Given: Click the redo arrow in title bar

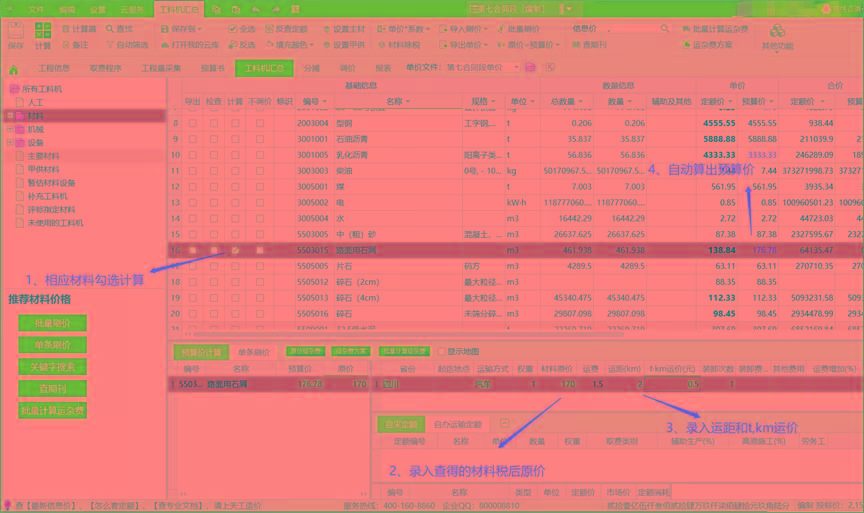Looking at the screenshot, I should click(x=276, y=9).
